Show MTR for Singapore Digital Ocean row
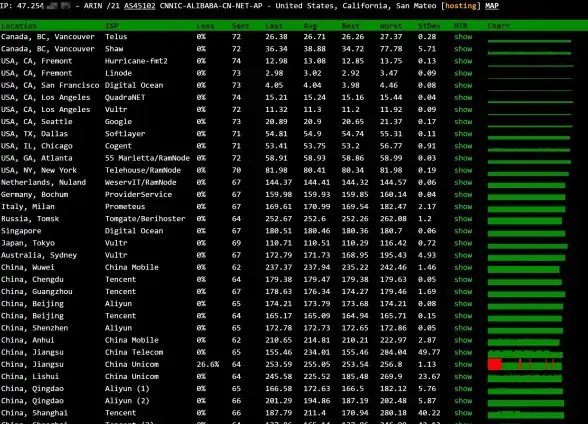588x424 pixels. tap(463, 231)
